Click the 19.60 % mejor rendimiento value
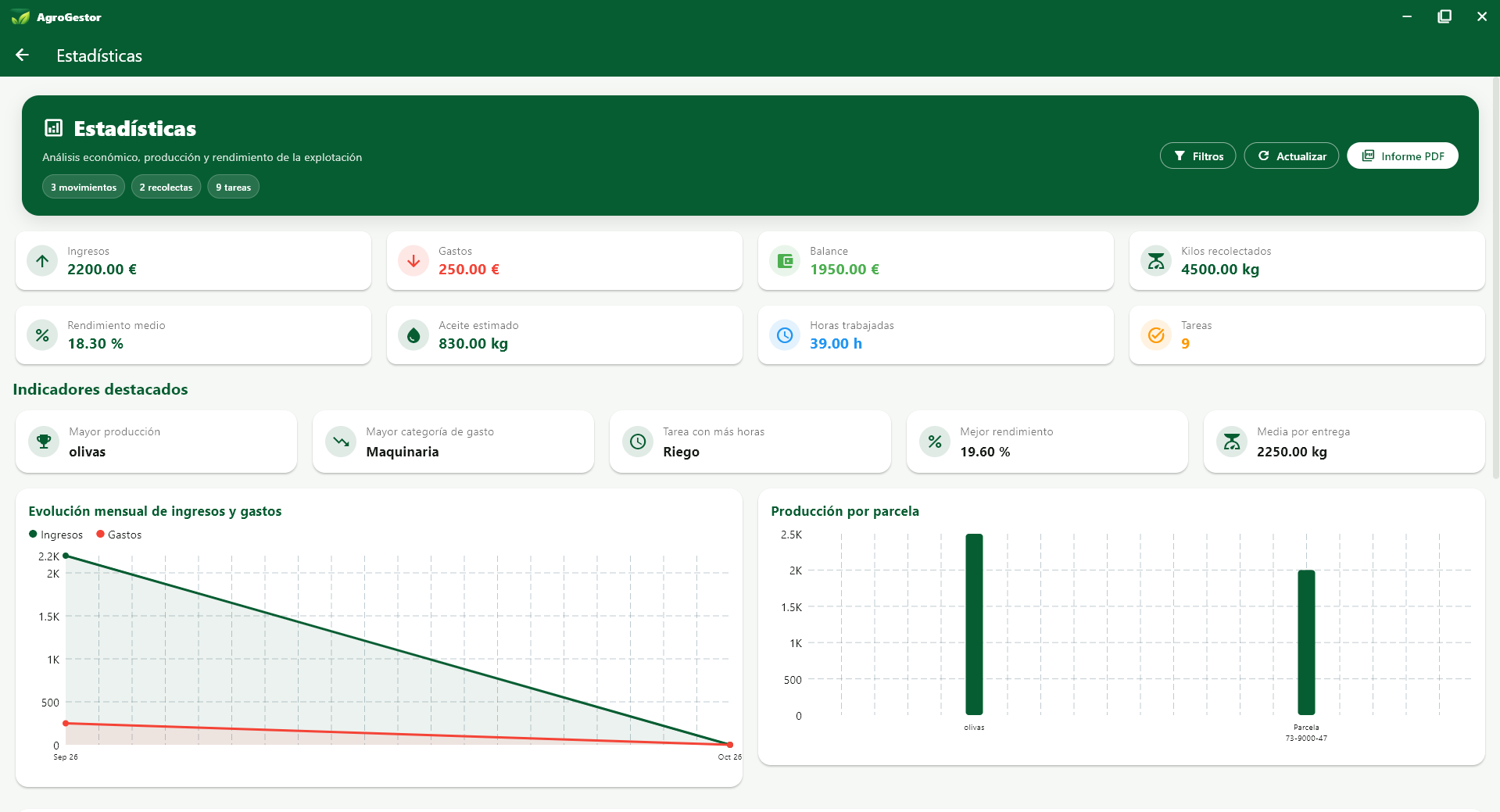Viewport: 1500px width, 812px height. 985,452
